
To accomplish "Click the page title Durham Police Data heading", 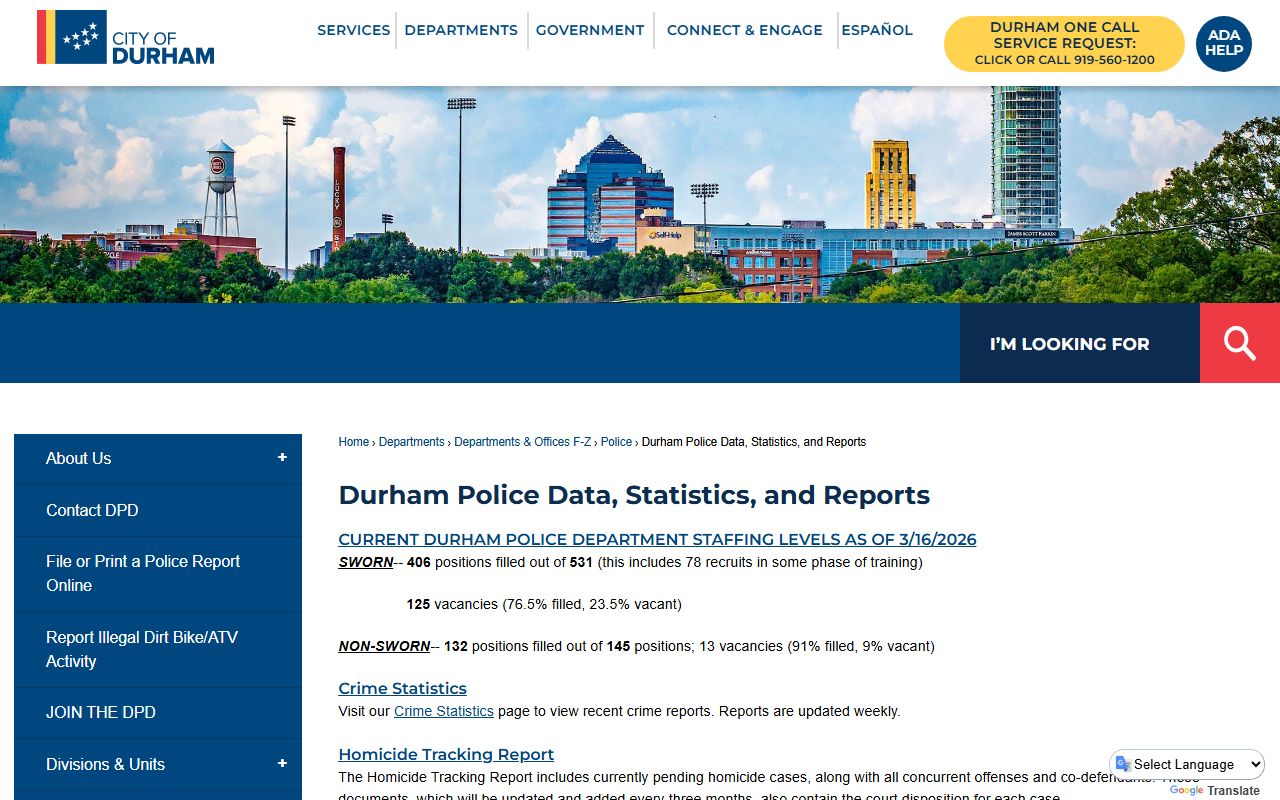I will click(x=634, y=495).
